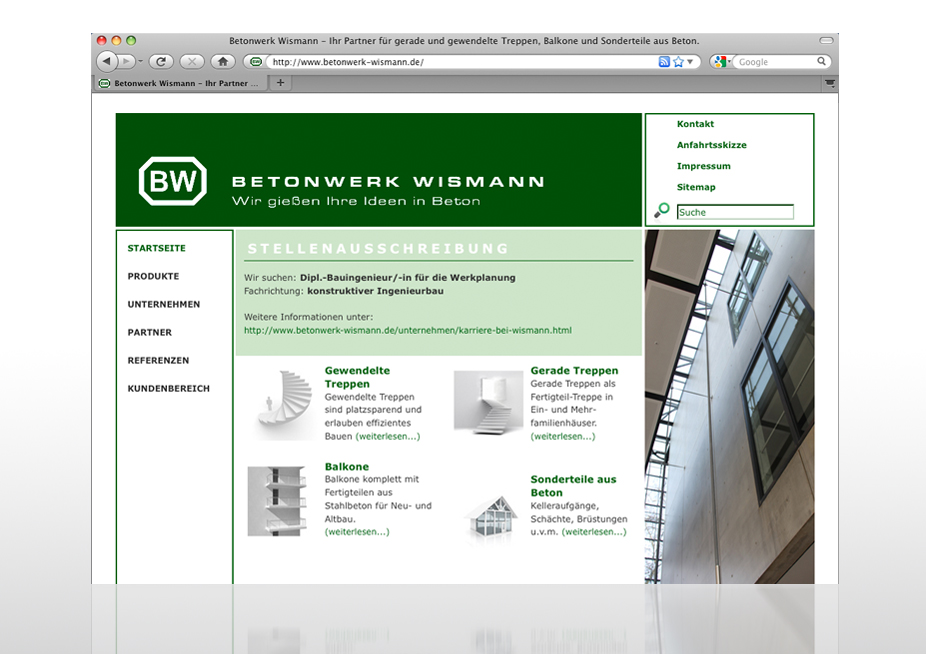Select the Referenzen navigation menu item

coord(158,360)
